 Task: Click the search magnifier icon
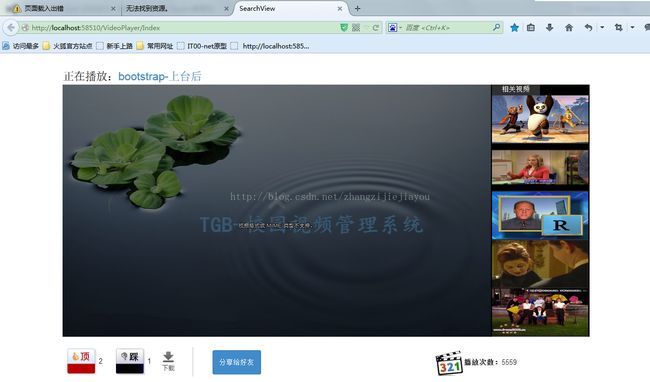pos(496,27)
